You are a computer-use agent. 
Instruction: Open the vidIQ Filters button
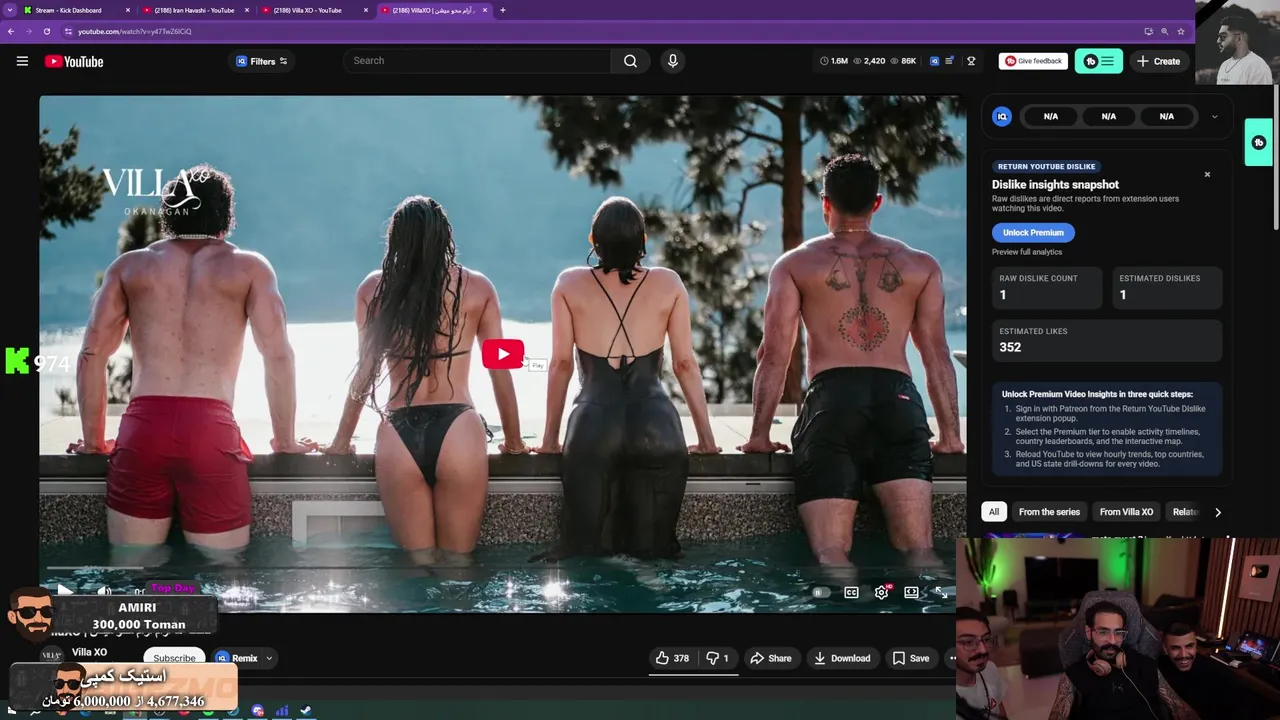point(261,61)
